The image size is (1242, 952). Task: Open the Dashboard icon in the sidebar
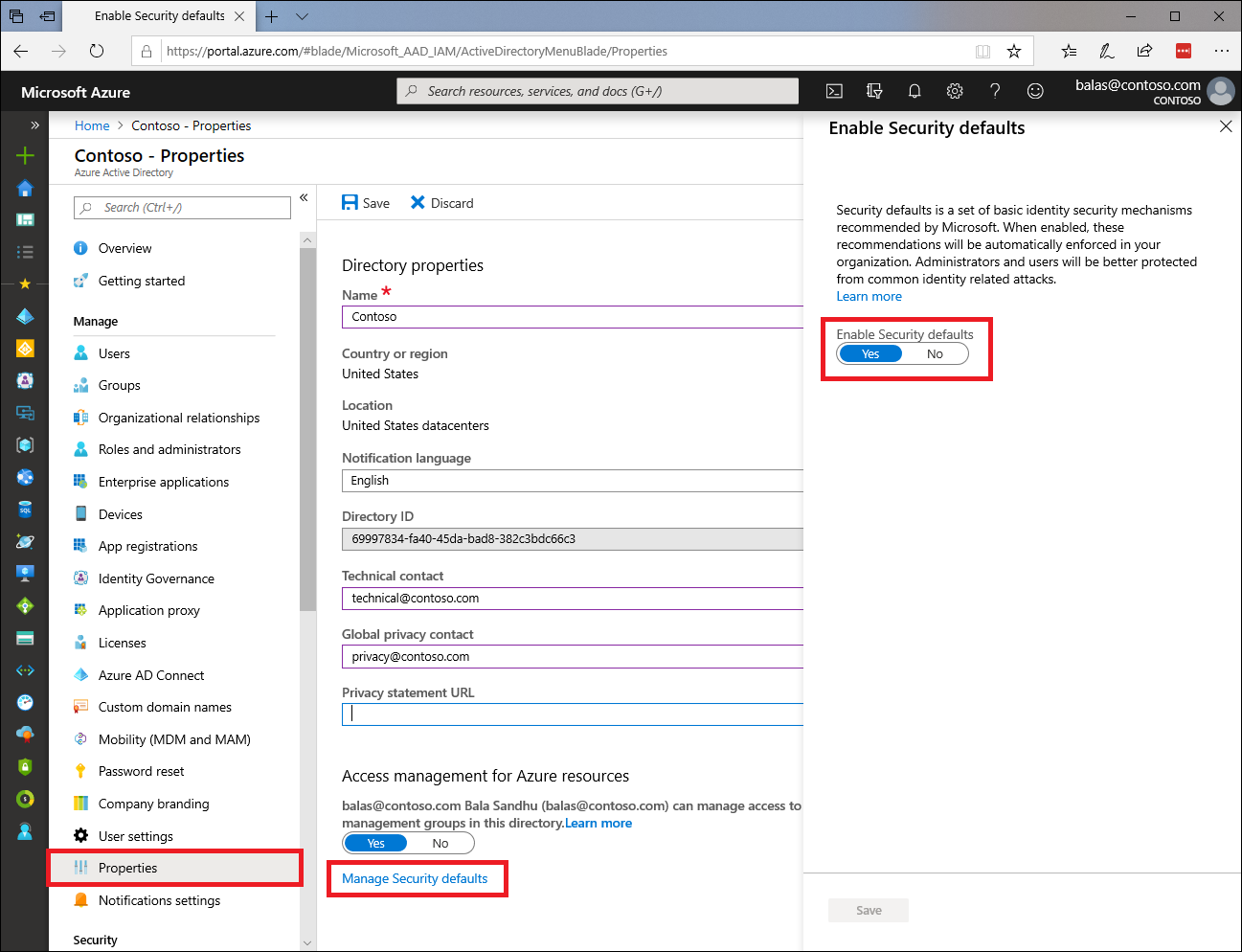coord(24,218)
